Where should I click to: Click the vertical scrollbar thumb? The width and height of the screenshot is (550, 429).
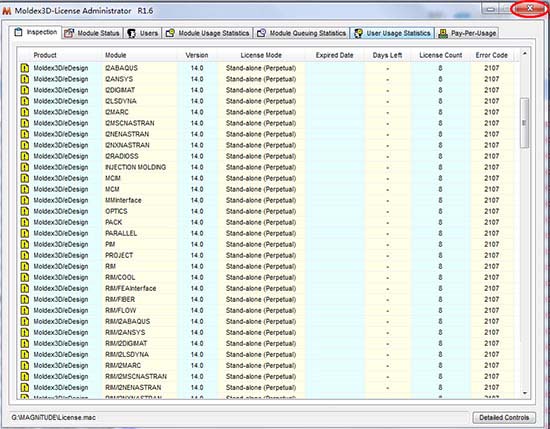click(x=524, y=123)
